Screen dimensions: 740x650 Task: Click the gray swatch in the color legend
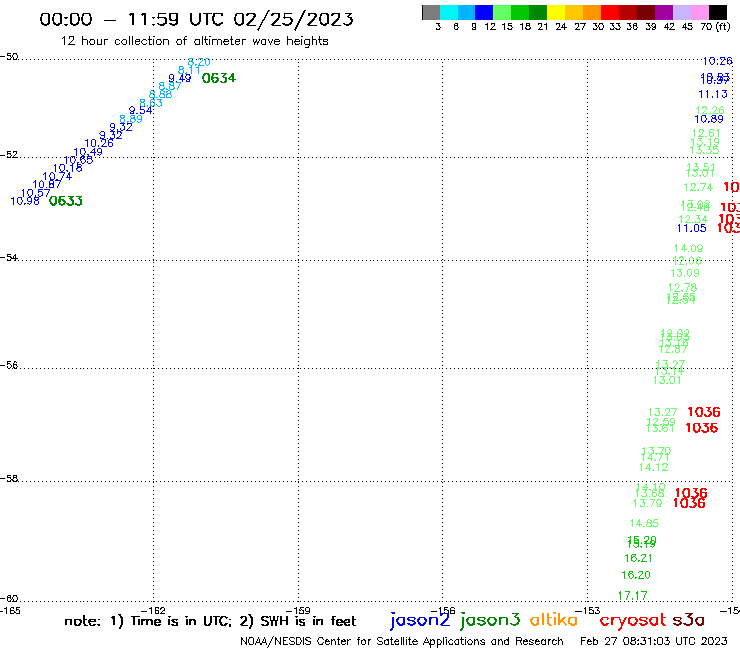point(431,12)
